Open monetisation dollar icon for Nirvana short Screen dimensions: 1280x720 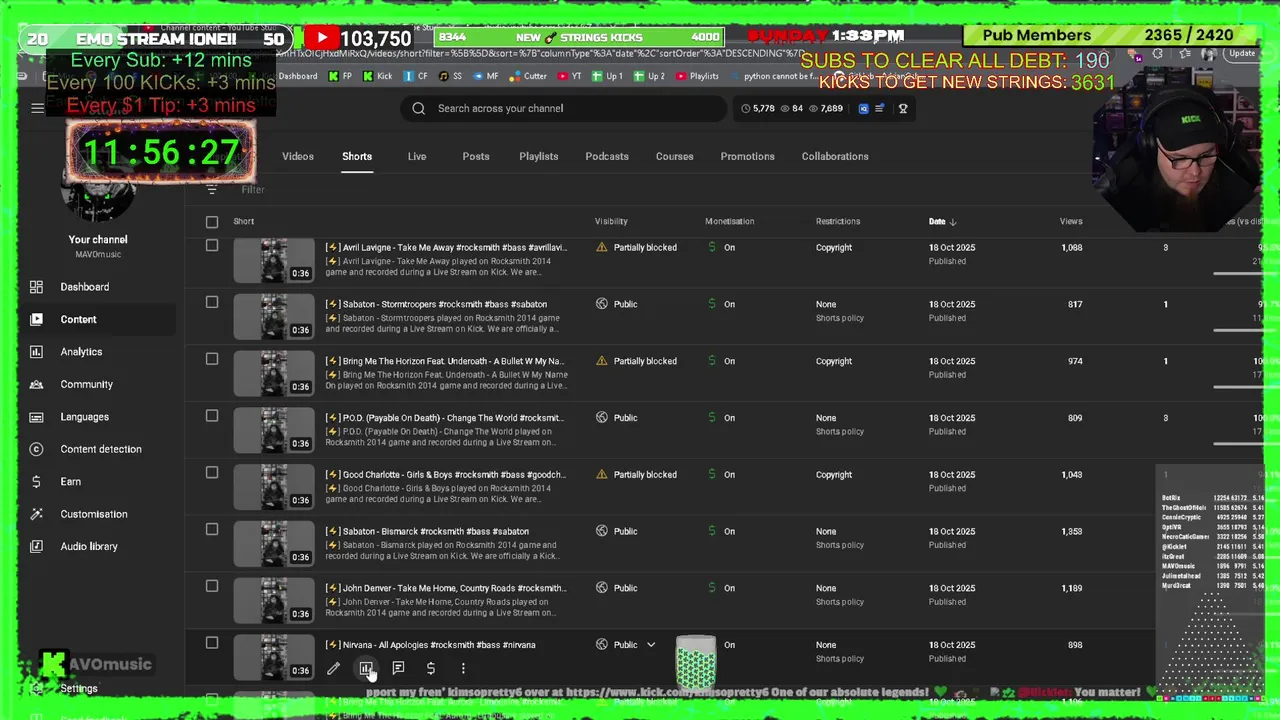(431, 669)
